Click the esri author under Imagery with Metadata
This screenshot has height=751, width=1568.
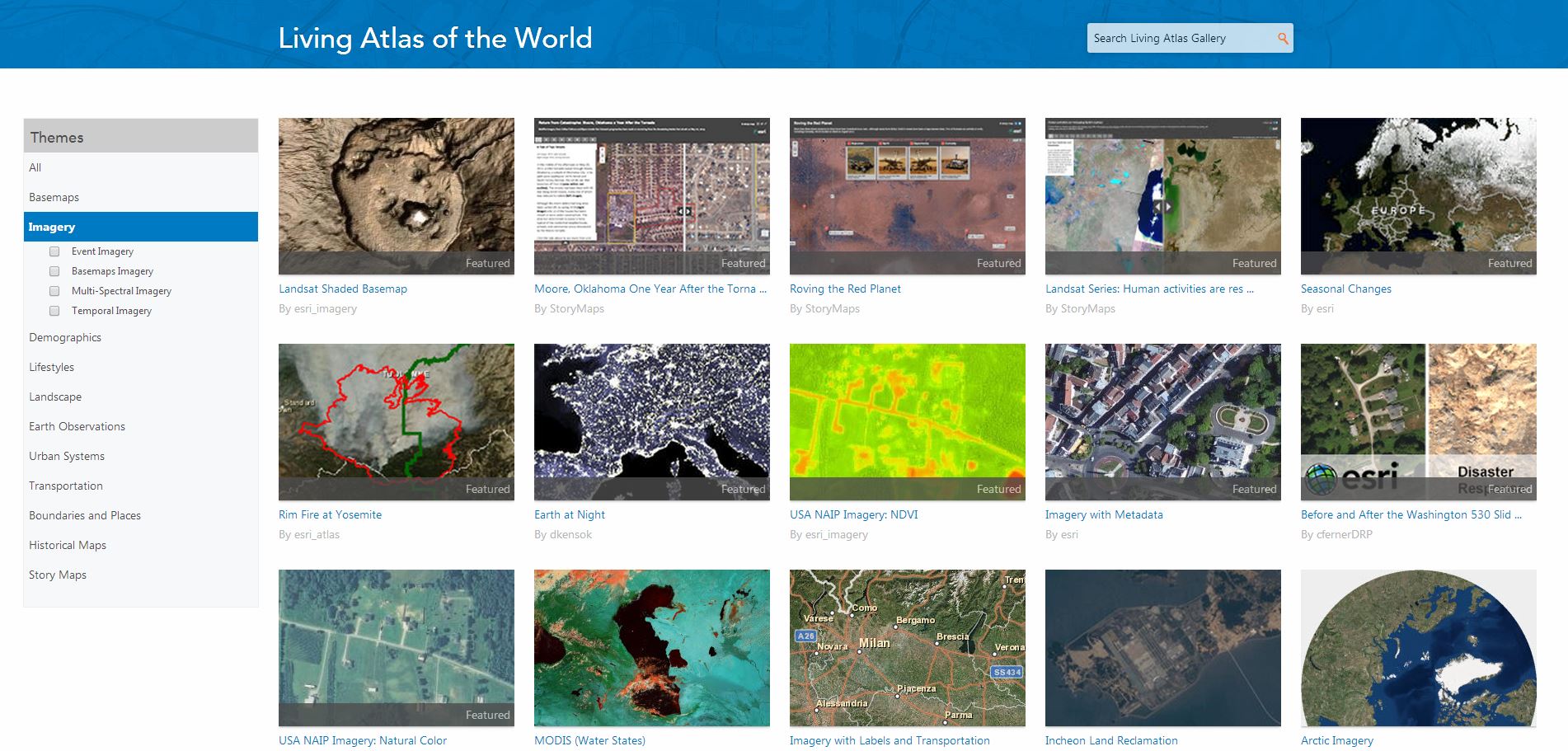(x=1069, y=535)
